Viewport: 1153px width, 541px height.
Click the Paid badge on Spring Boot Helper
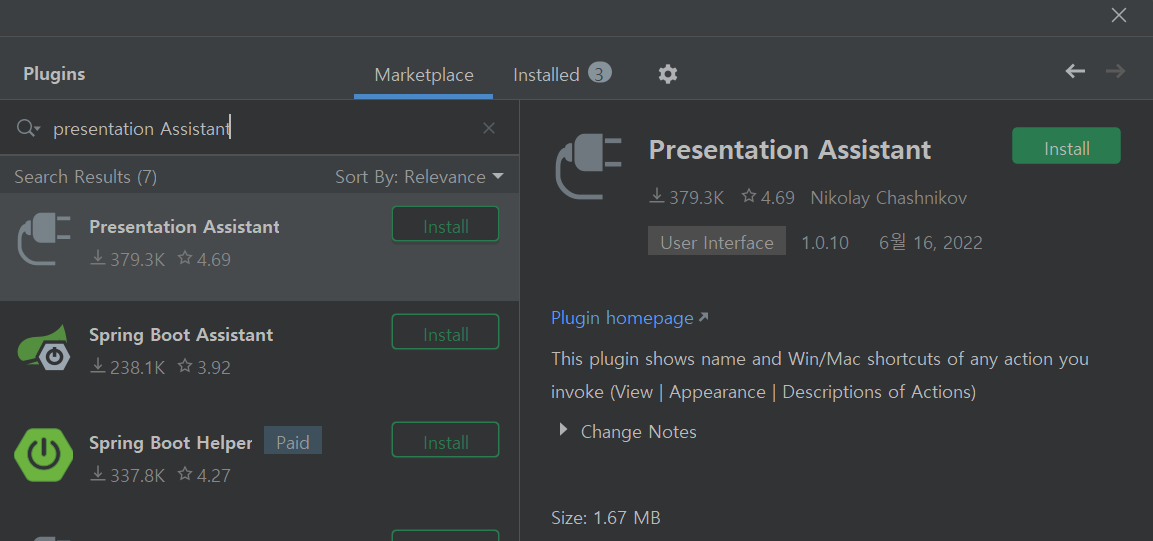tap(293, 441)
